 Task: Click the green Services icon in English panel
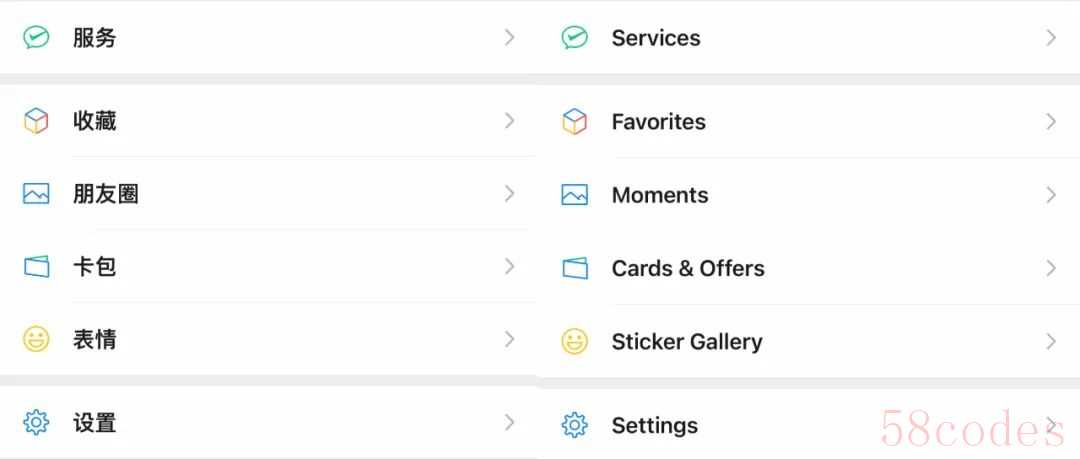575,38
